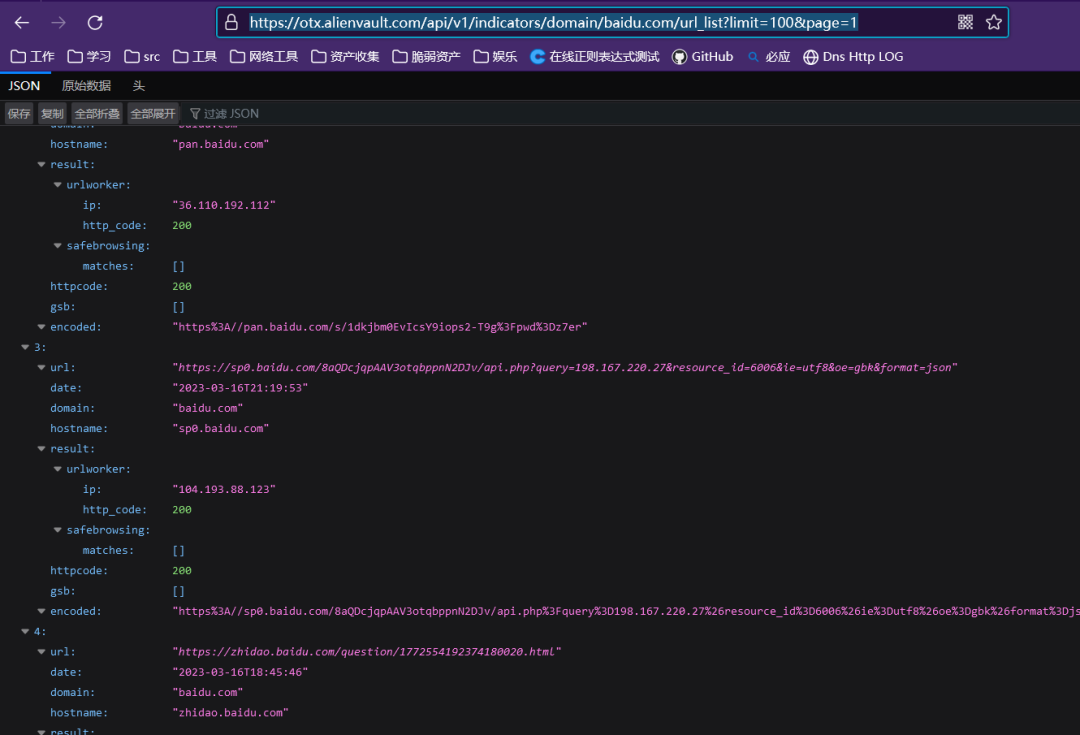Collapse encoded node for pan.baidu.com
The height and width of the screenshot is (735, 1080).
pos(41,327)
